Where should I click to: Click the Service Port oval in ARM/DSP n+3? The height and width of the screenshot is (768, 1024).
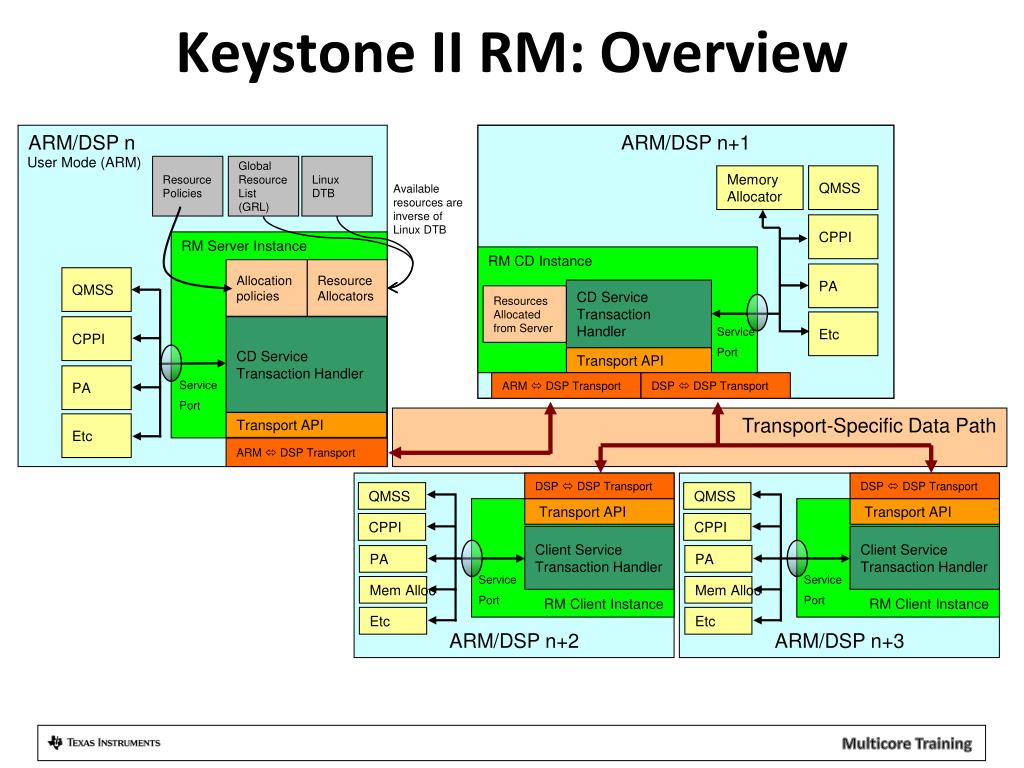pos(797,558)
